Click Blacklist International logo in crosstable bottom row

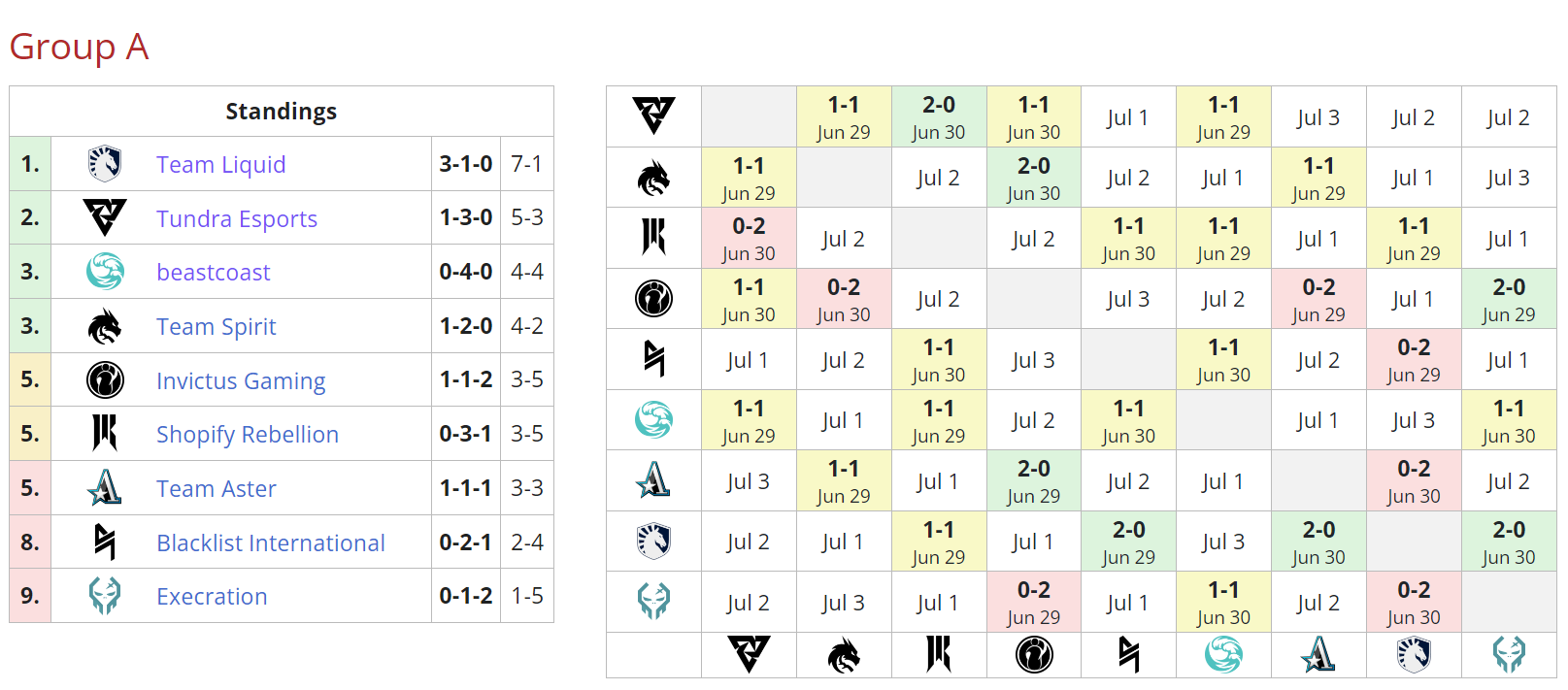click(1128, 655)
